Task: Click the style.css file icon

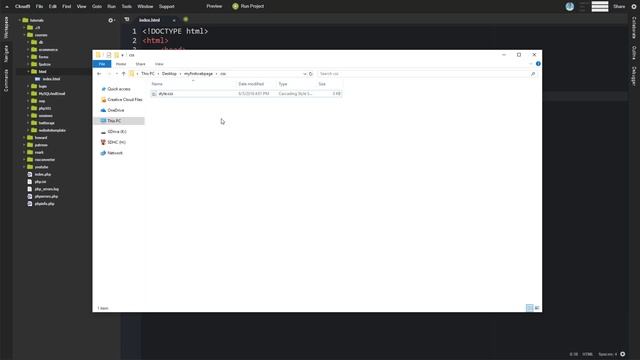Action: point(154,94)
